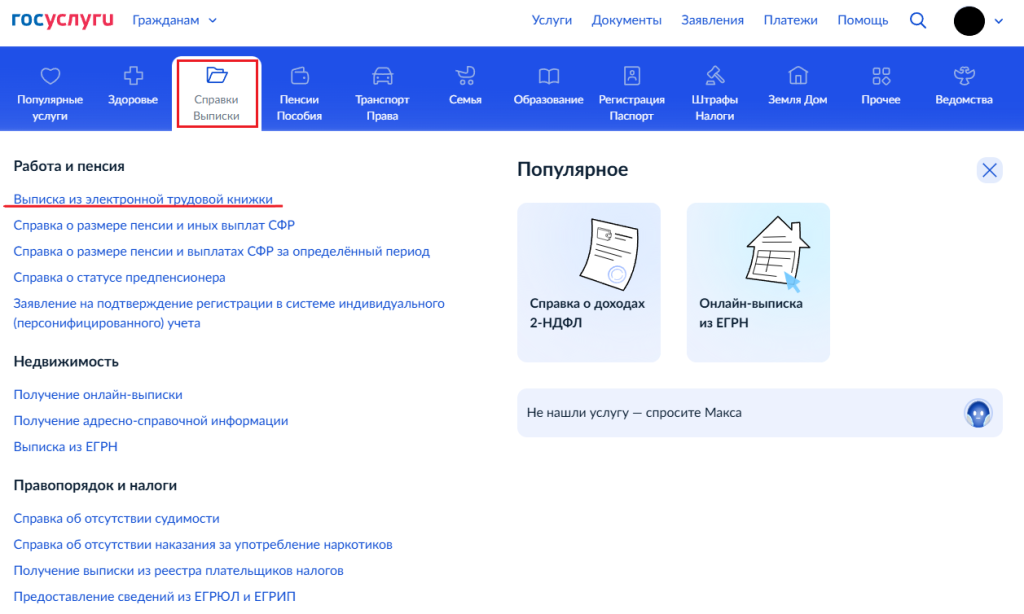Click the Не нашли услугу ask Макс field
Viewport: 1024px width, 614px height.
click(x=760, y=413)
